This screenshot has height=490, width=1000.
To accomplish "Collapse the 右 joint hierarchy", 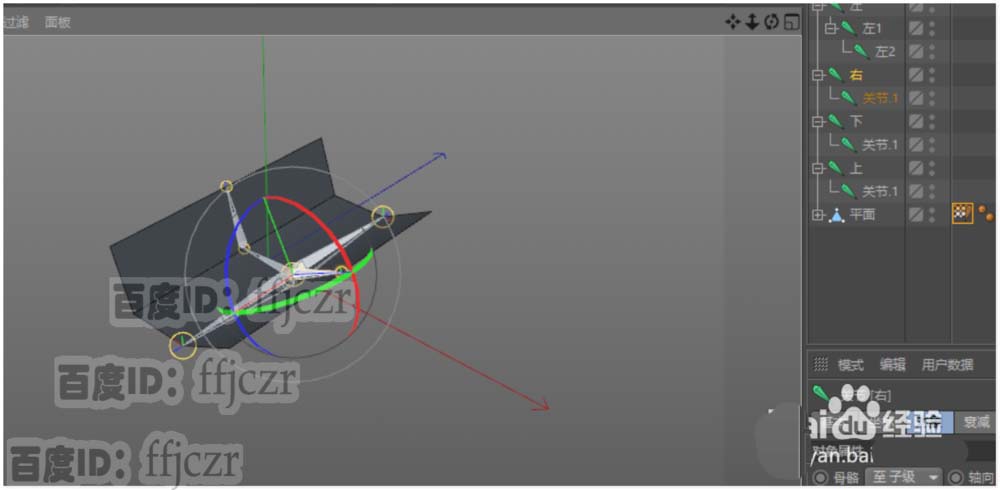I will tap(818, 75).
